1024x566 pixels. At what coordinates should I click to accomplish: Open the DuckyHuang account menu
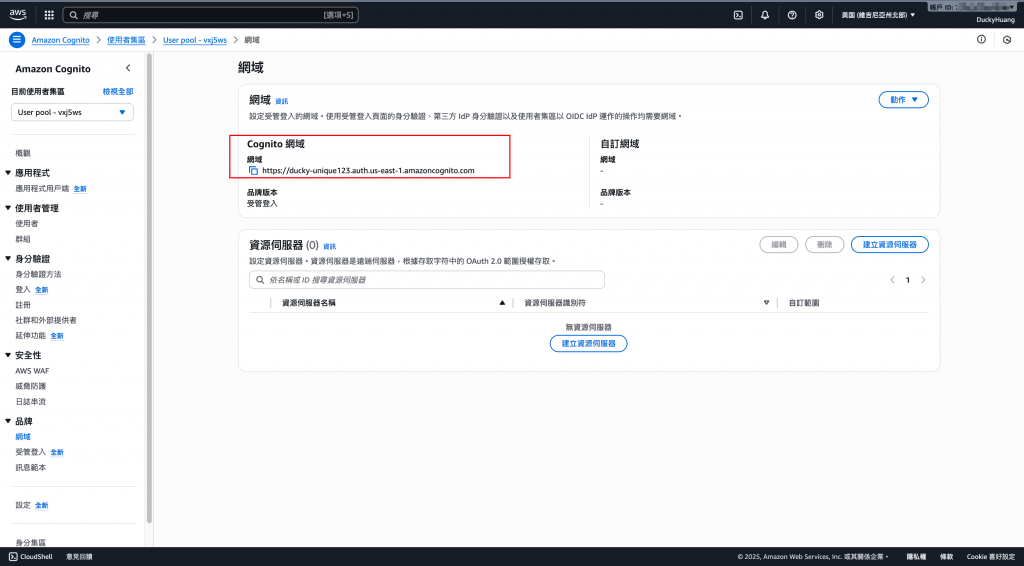(995, 20)
